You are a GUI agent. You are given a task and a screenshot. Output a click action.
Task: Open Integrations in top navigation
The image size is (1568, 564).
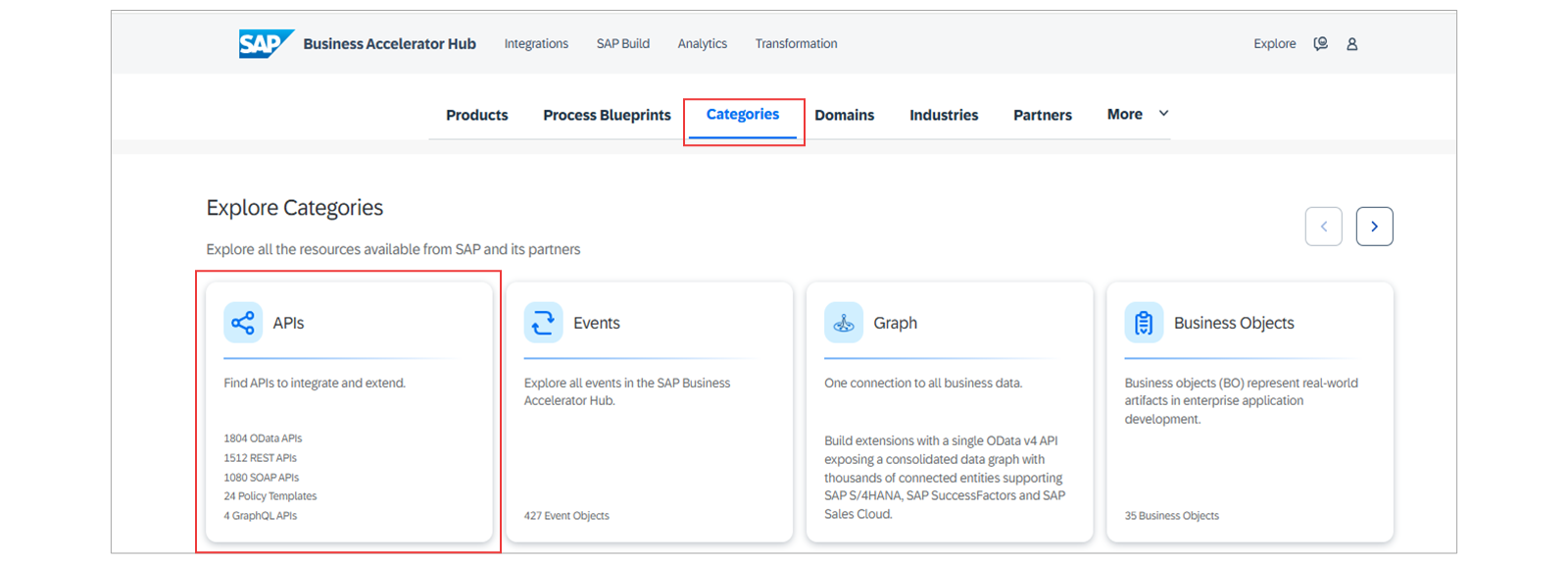coord(536,44)
